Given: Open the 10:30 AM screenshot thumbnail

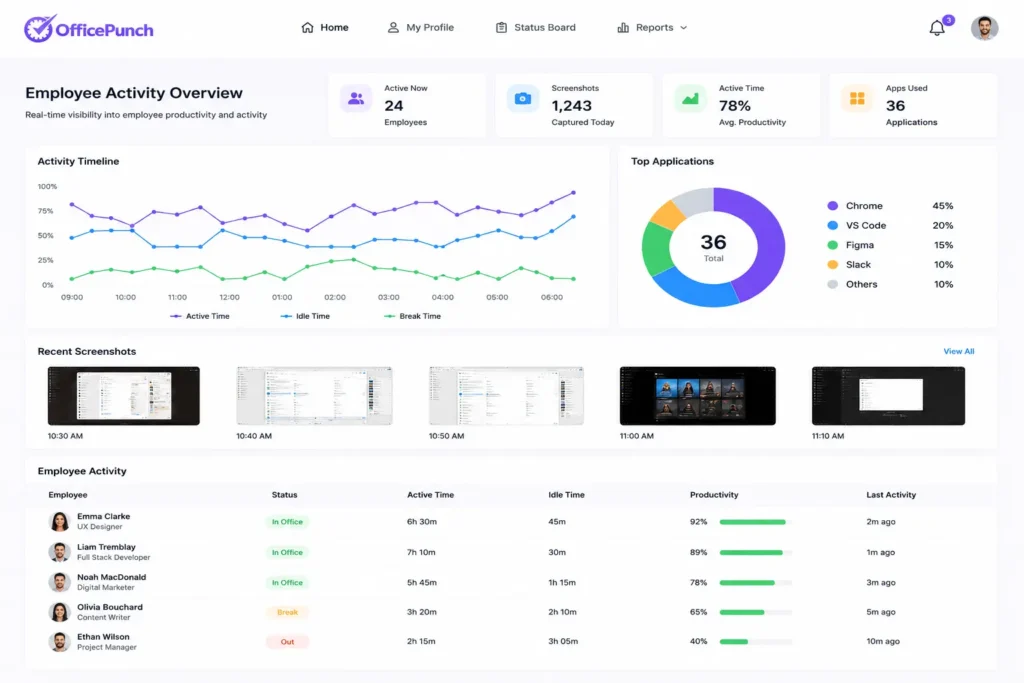Looking at the screenshot, I should [x=124, y=396].
